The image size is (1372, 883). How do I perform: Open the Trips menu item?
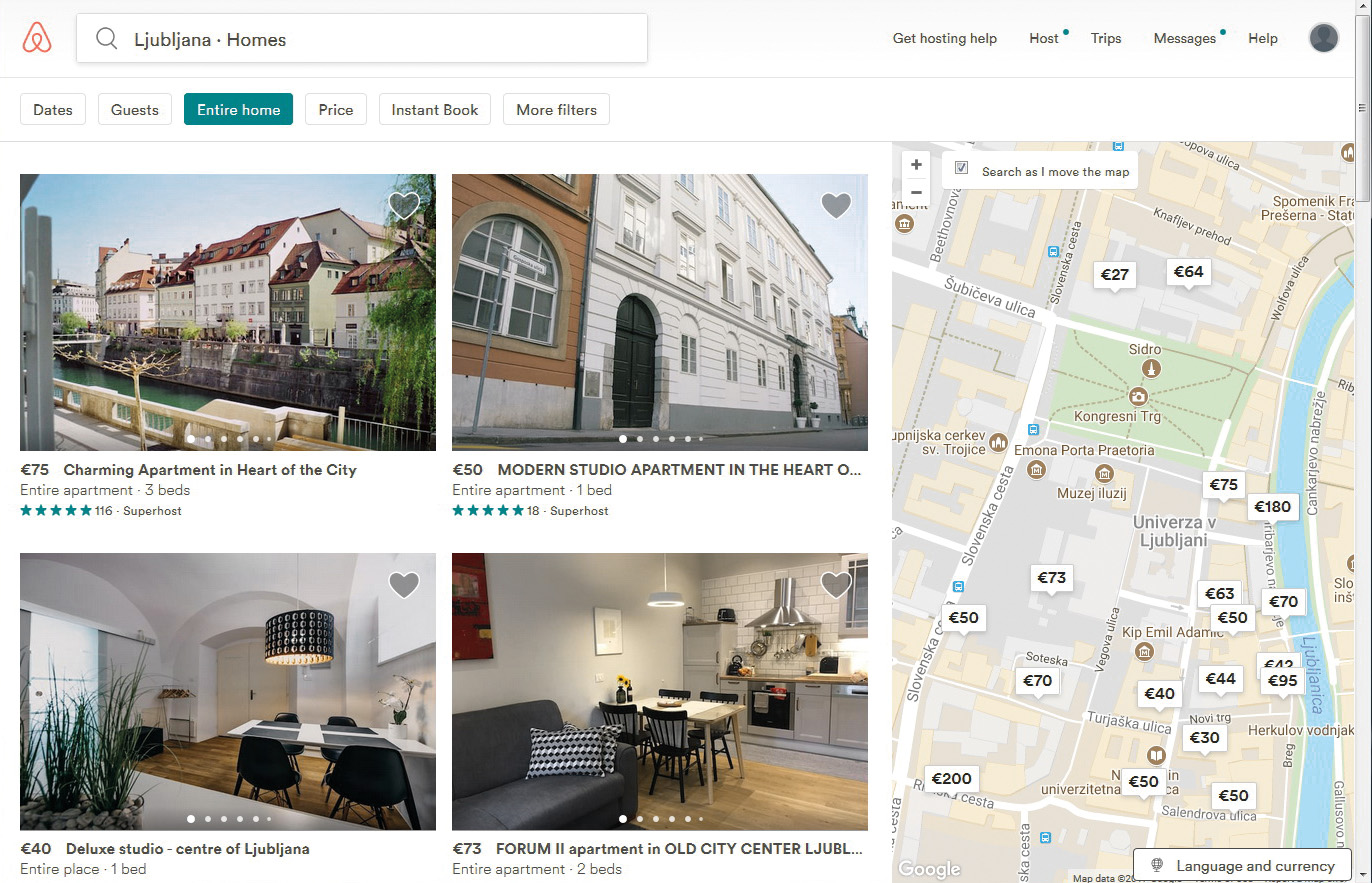coord(1106,39)
